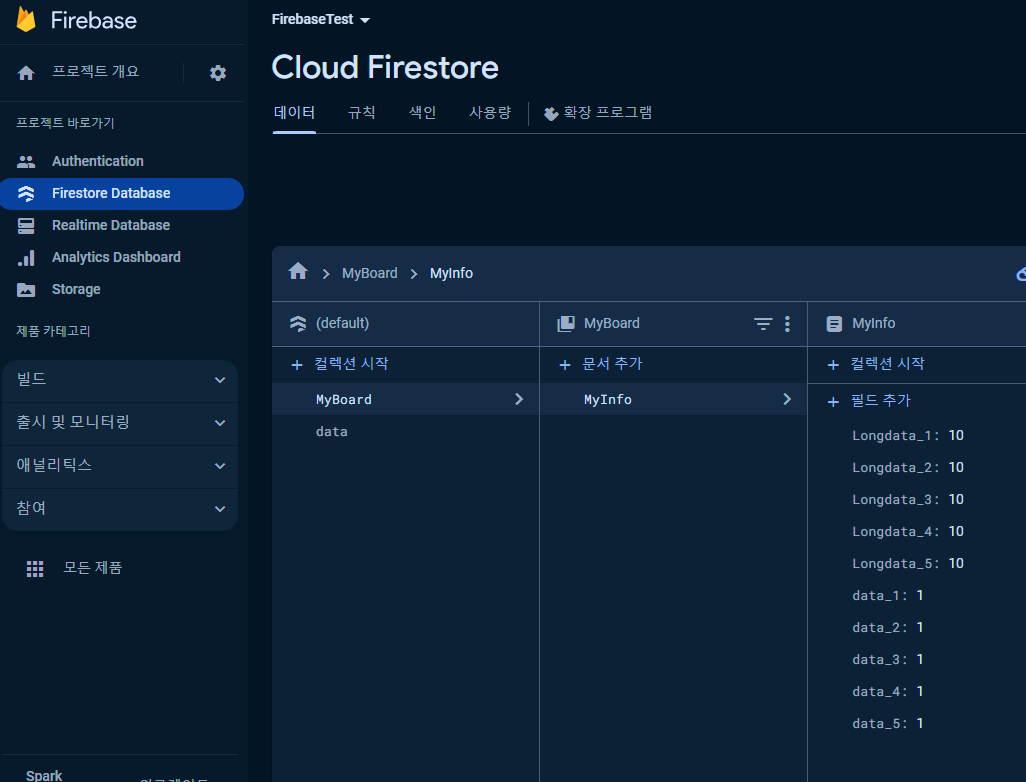Screen dimensions: 1026x782
Task: Click the all products grid icon
Action: (x=35, y=569)
